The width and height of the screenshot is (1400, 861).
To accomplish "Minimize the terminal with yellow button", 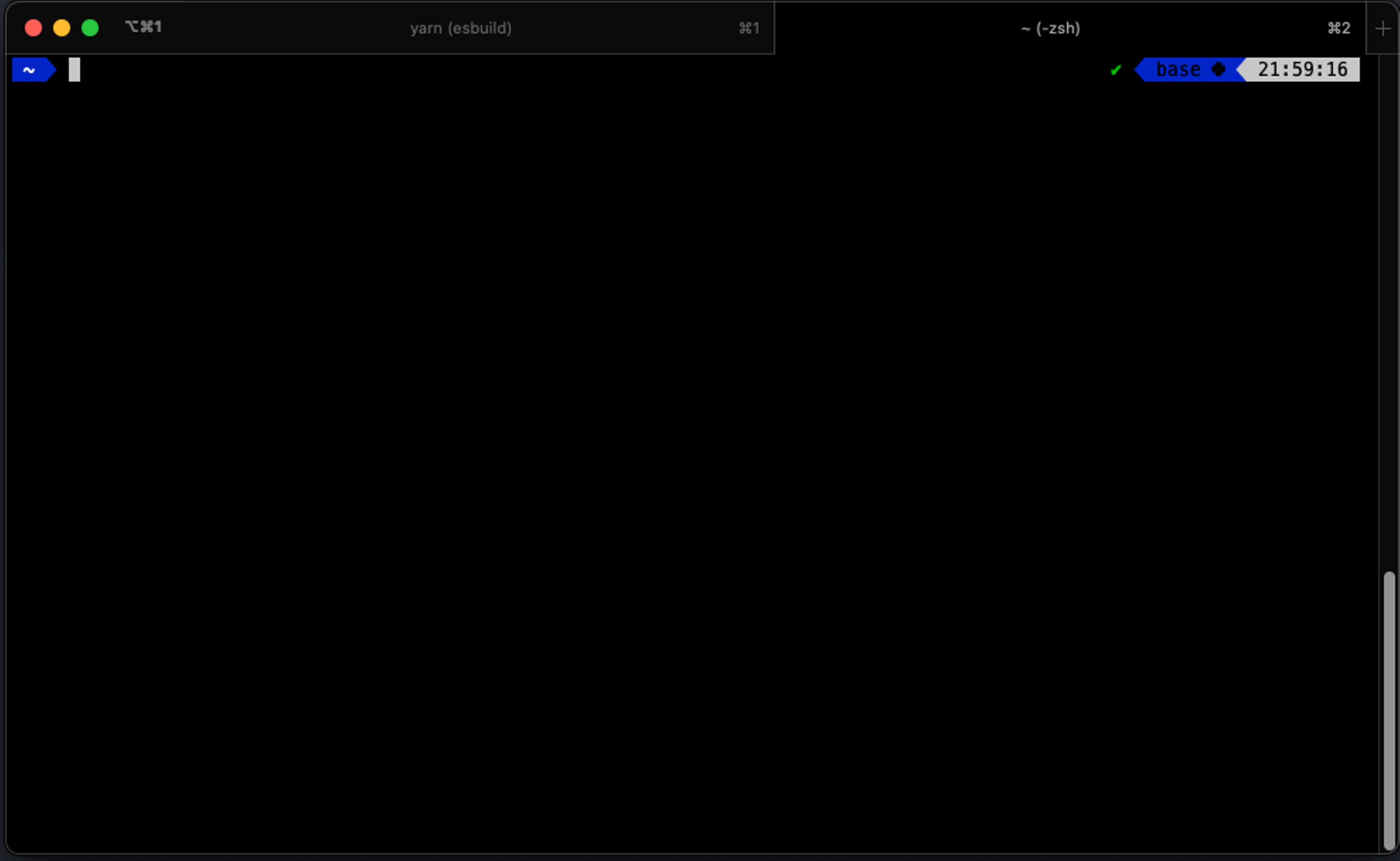I will pos(62,28).
